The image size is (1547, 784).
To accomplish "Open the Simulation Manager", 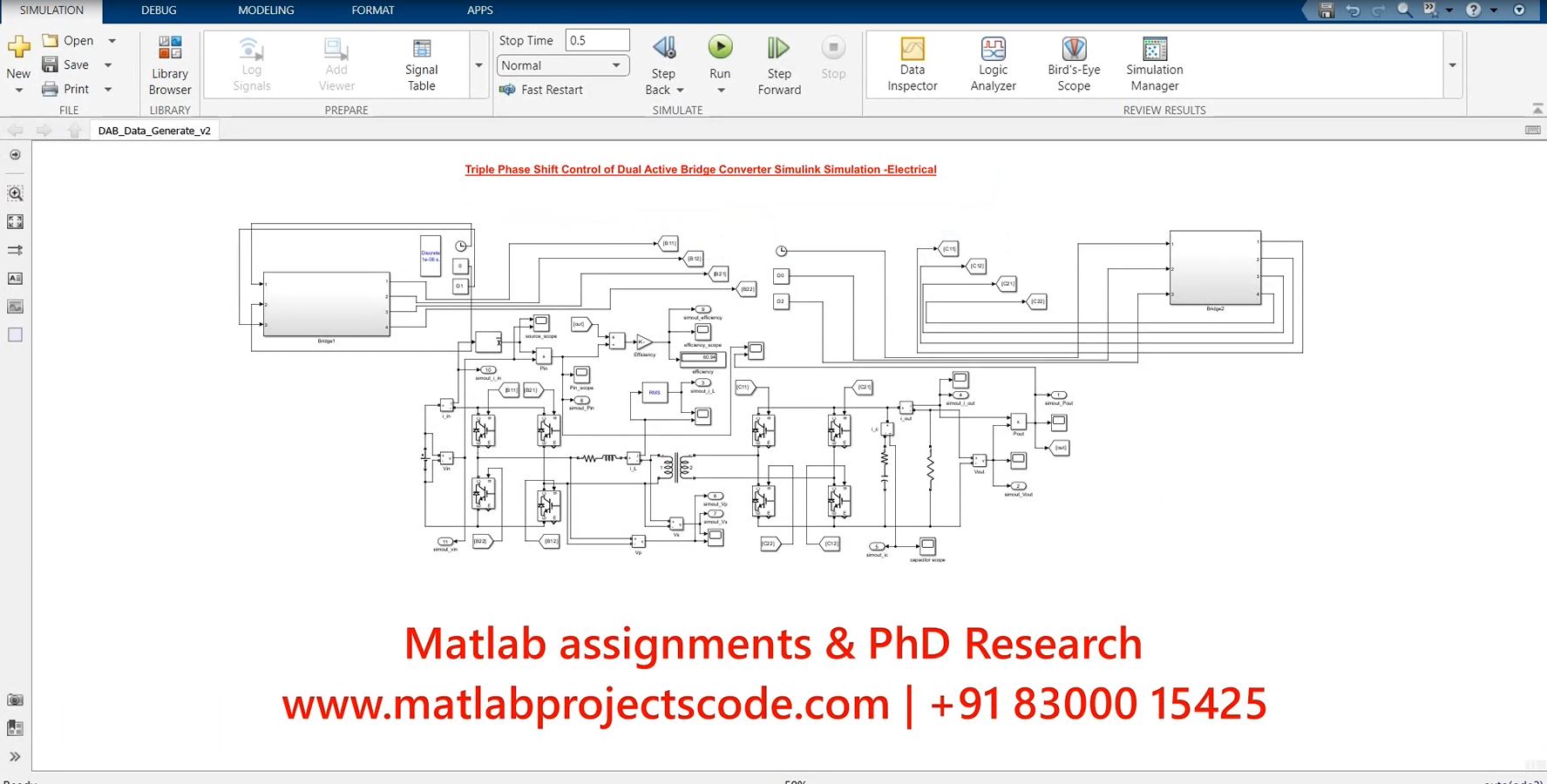I will (x=1155, y=65).
